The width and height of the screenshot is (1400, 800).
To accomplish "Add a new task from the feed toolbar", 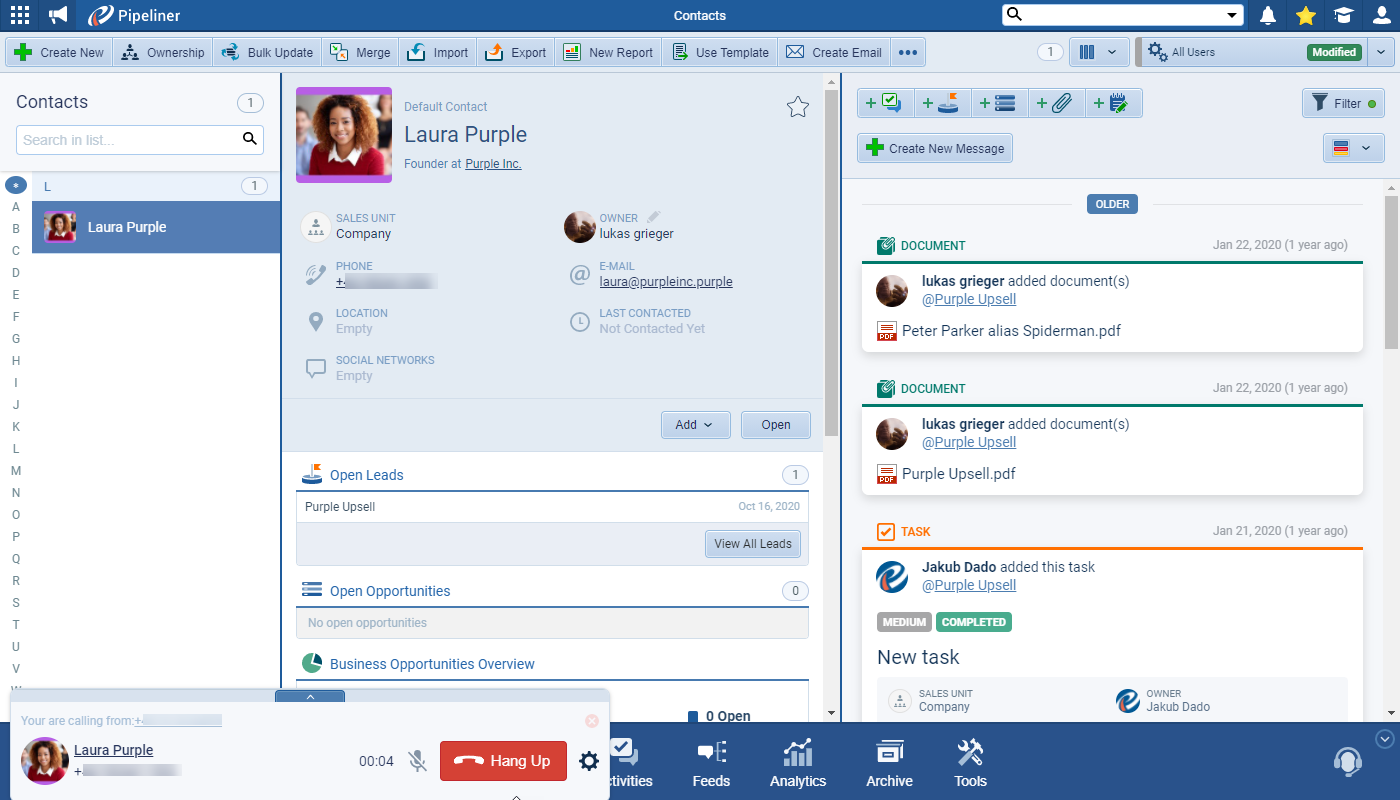I will [x=884, y=103].
